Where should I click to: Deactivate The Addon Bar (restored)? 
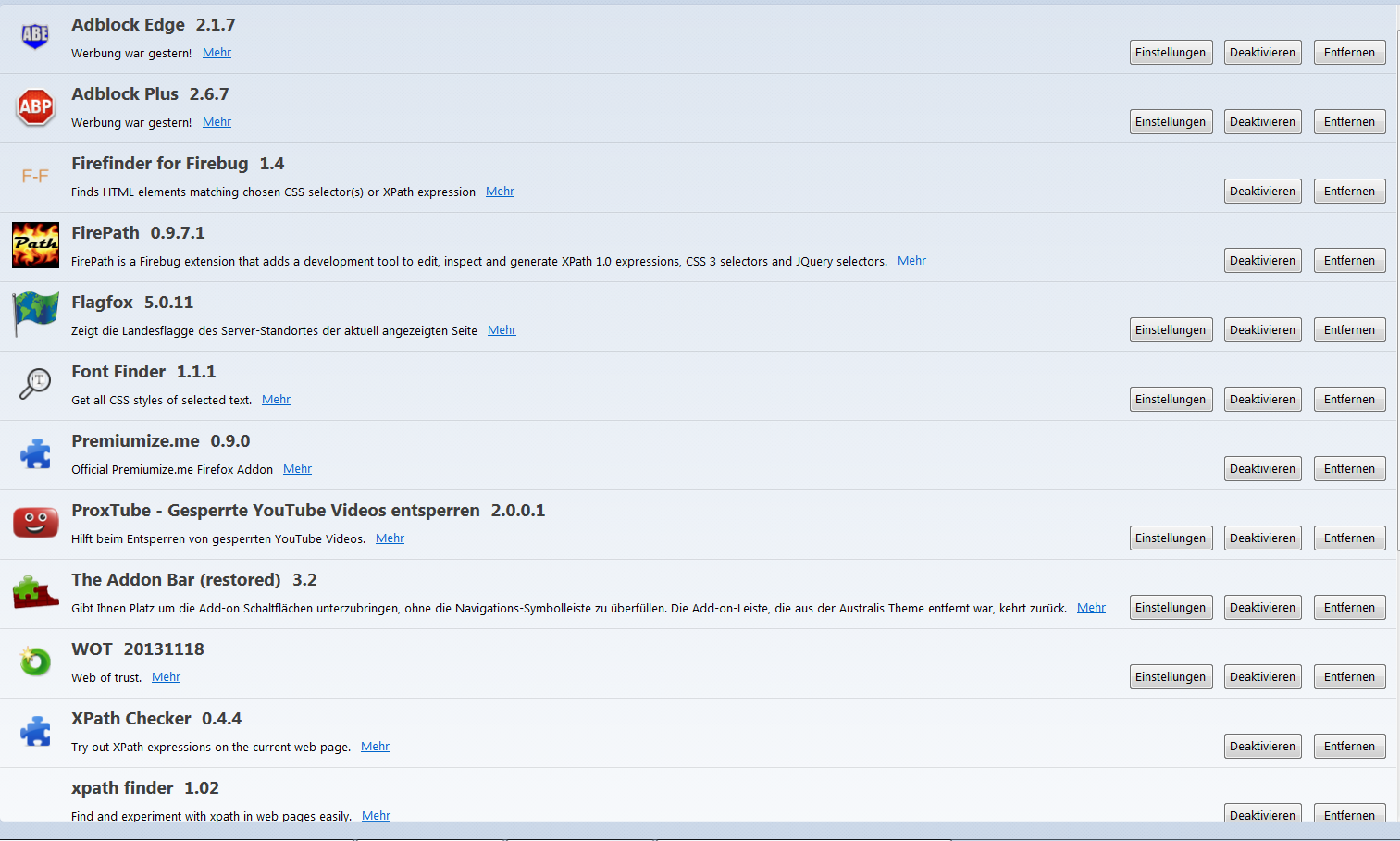(x=1262, y=608)
